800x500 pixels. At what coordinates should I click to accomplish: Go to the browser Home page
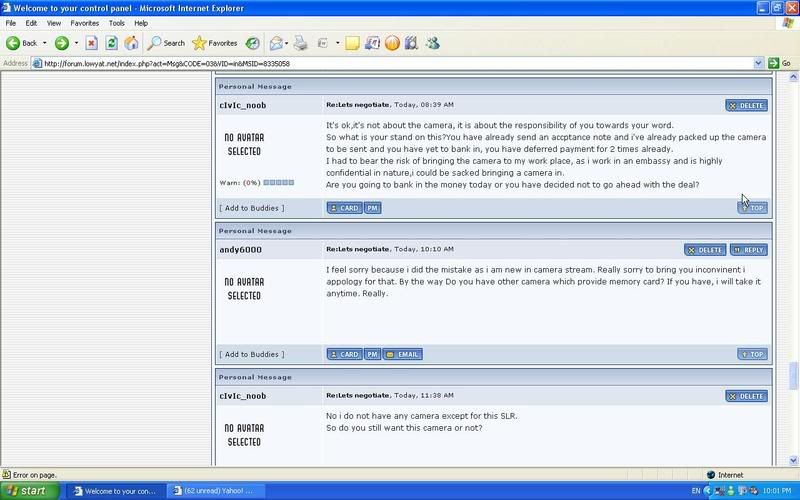[x=131, y=43]
